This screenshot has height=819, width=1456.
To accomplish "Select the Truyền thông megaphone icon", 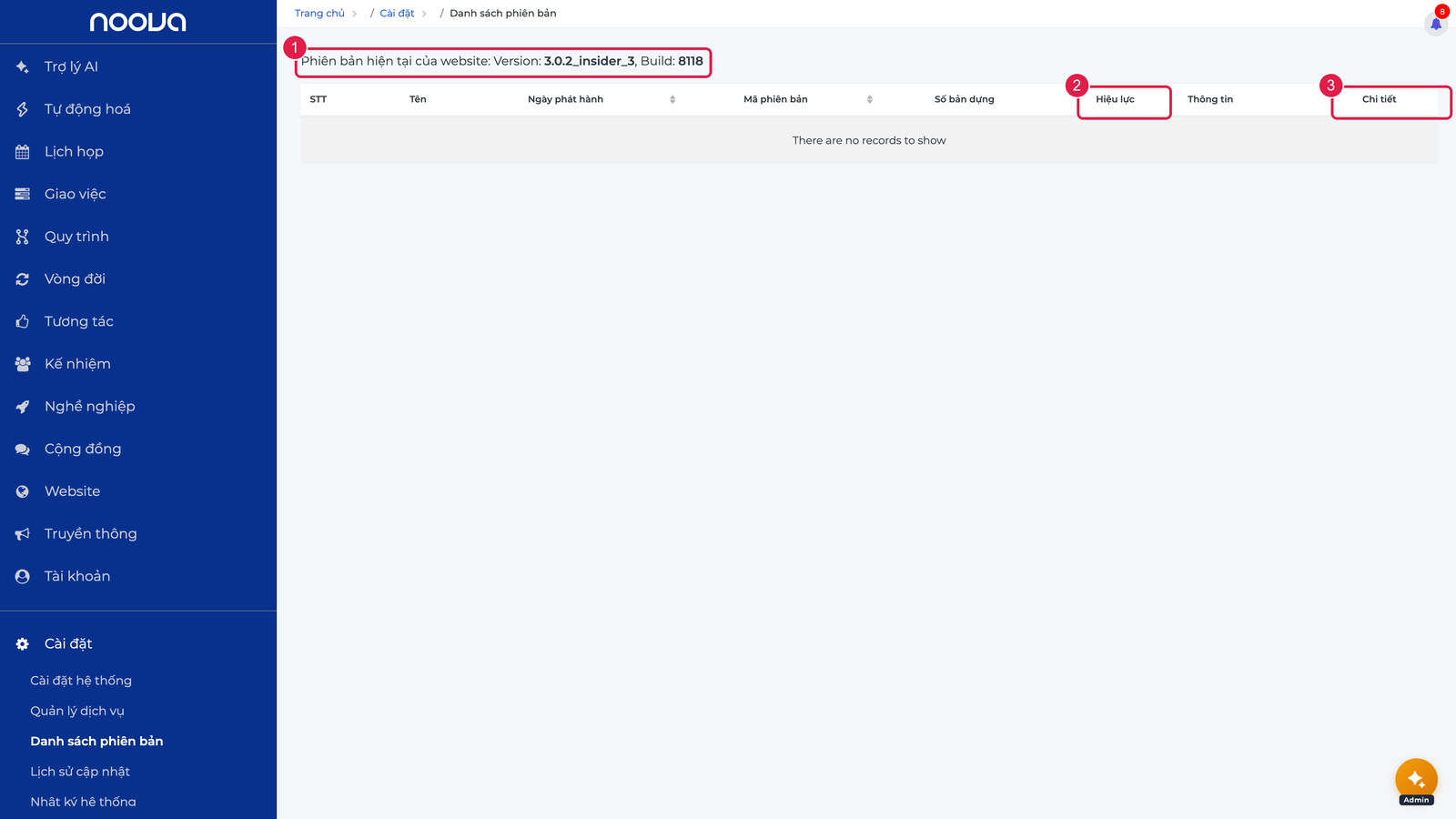I will point(23,534).
